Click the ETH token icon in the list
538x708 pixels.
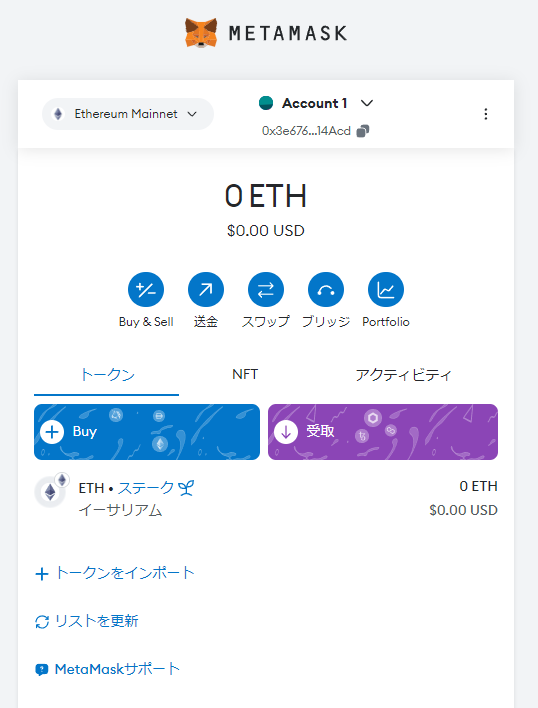coord(50,492)
